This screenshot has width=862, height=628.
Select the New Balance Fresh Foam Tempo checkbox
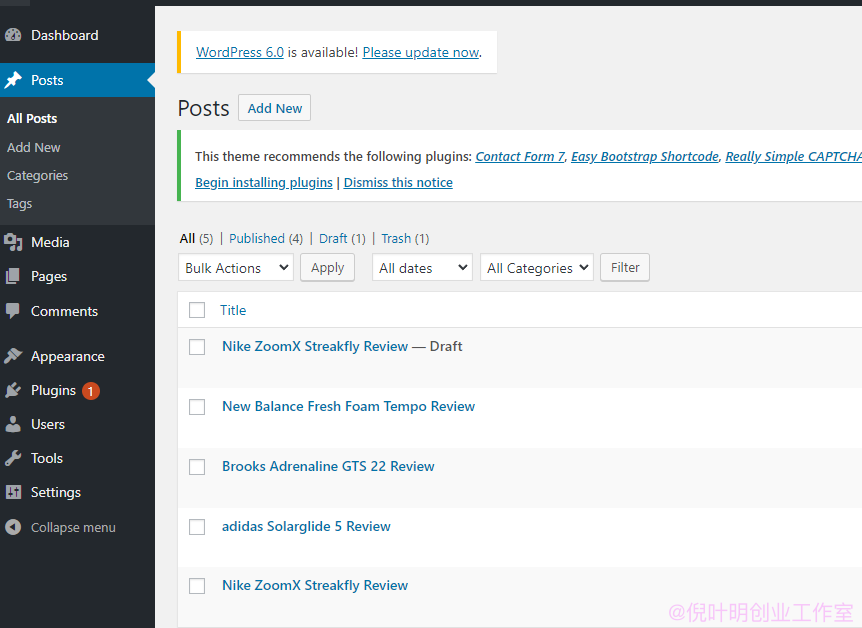click(x=197, y=407)
